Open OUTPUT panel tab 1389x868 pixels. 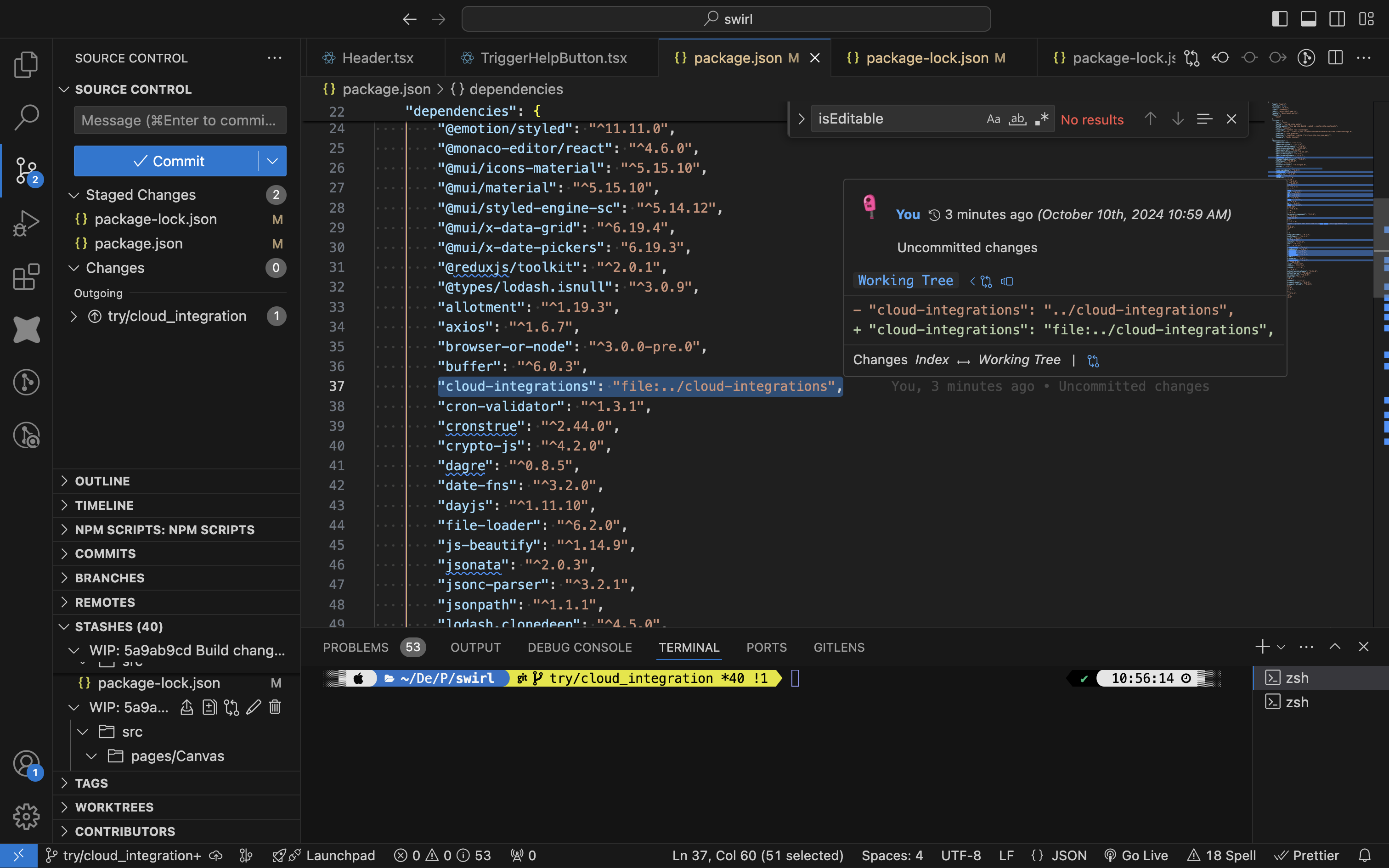[x=475, y=647]
